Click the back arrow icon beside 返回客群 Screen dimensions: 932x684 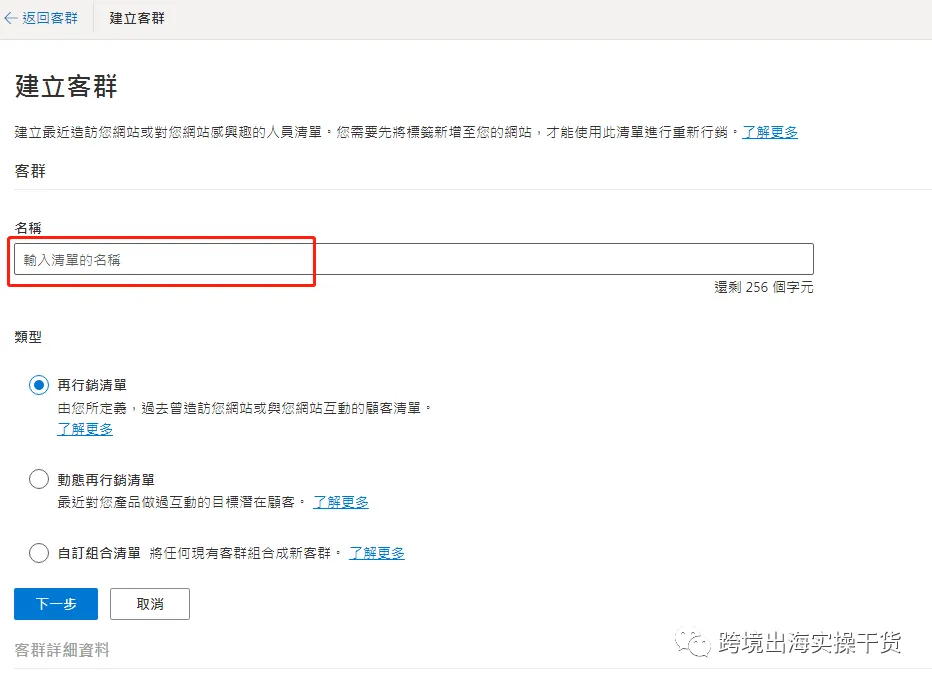10,18
